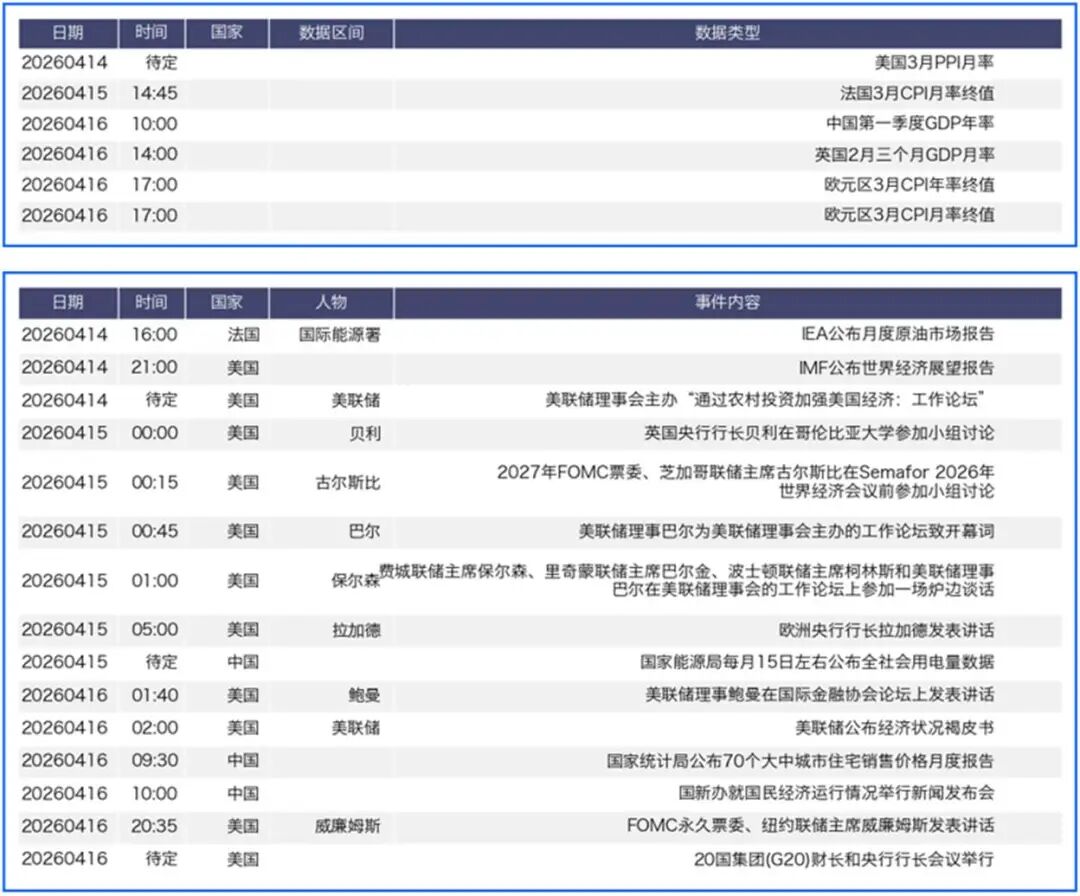The image size is (1080, 896).
Task: Select 国新办就国民经济运行情况举行新闻发布会 event
Action: (836, 794)
